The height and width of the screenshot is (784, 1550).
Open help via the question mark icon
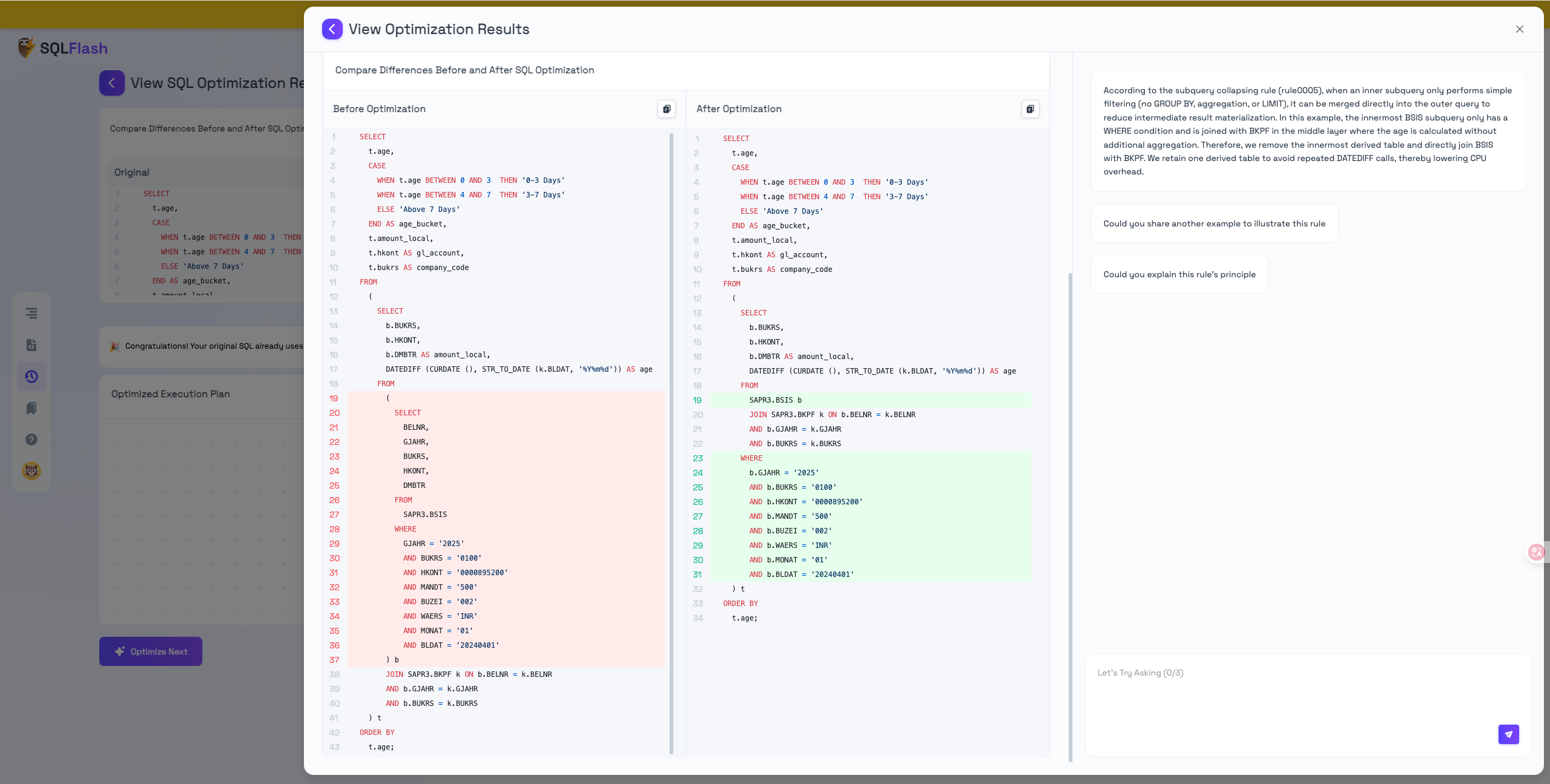31,440
